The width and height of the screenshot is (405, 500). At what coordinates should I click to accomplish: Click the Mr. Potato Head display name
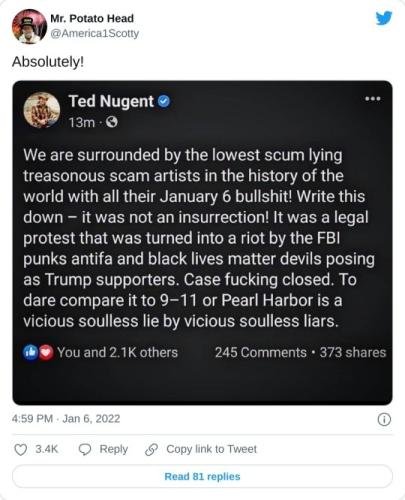click(92, 18)
